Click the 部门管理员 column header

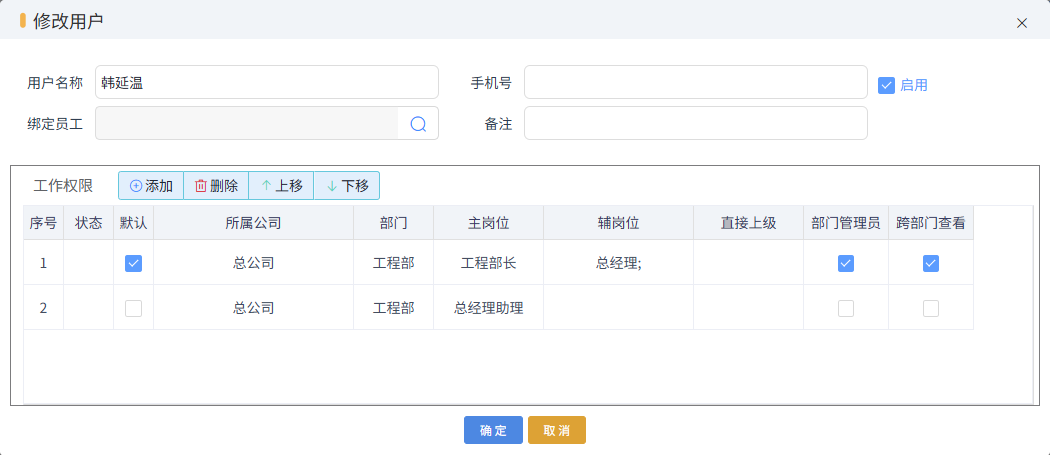coord(846,223)
